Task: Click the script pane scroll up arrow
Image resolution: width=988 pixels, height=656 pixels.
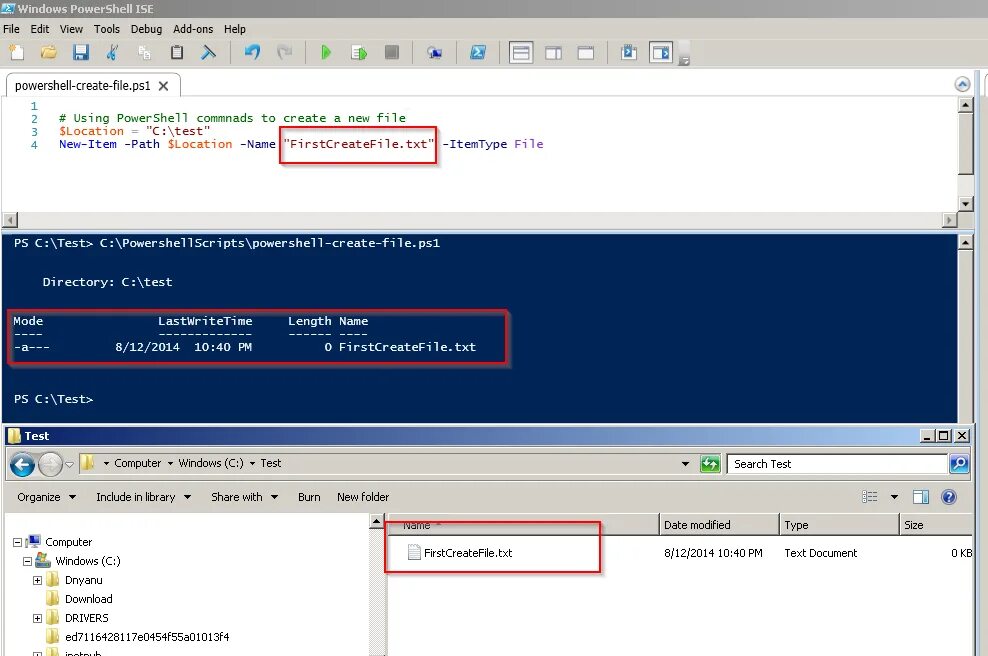Action: 965,105
